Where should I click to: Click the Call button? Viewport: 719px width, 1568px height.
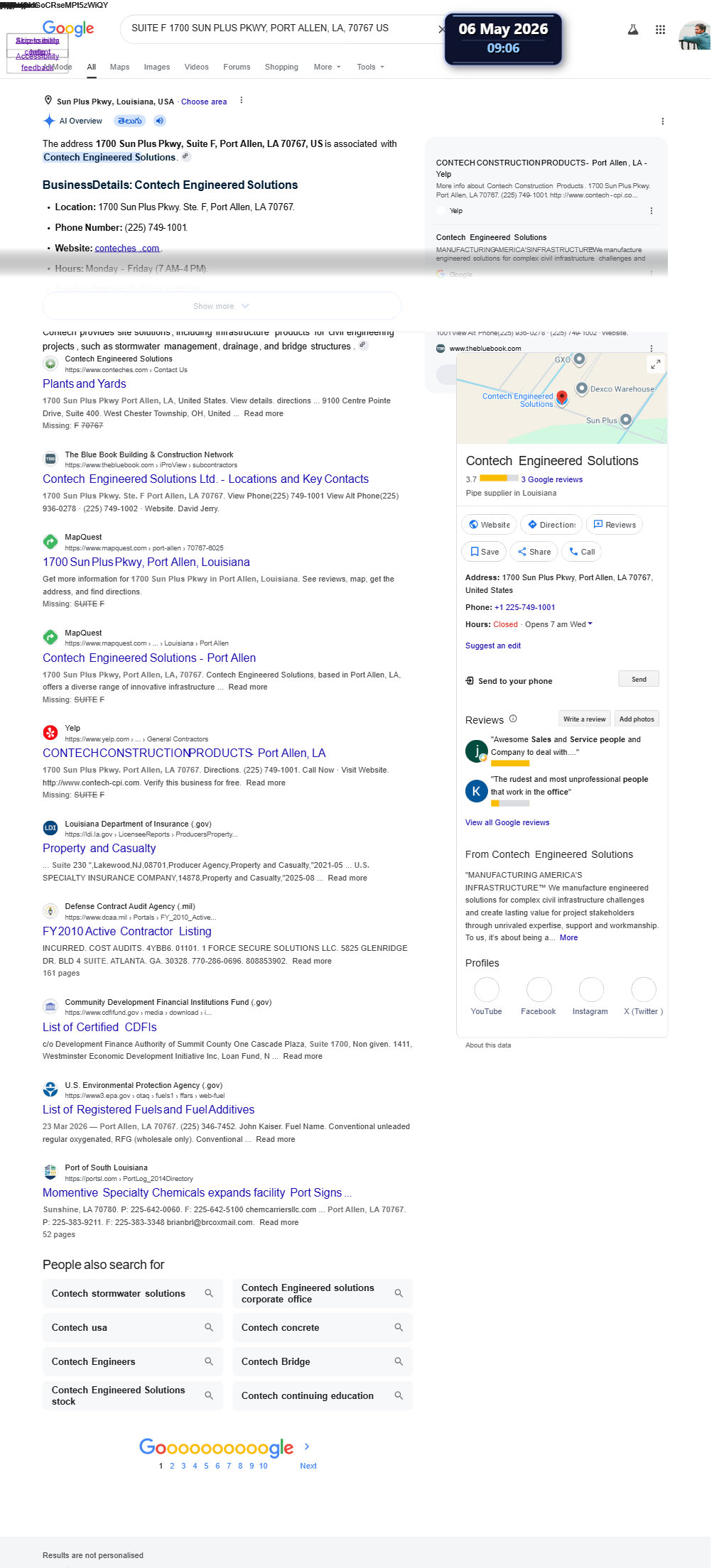pyautogui.click(x=581, y=552)
